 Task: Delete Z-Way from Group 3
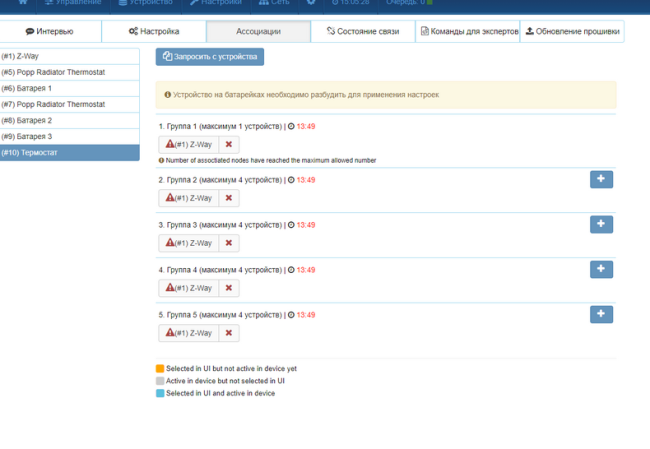click(228, 243)
